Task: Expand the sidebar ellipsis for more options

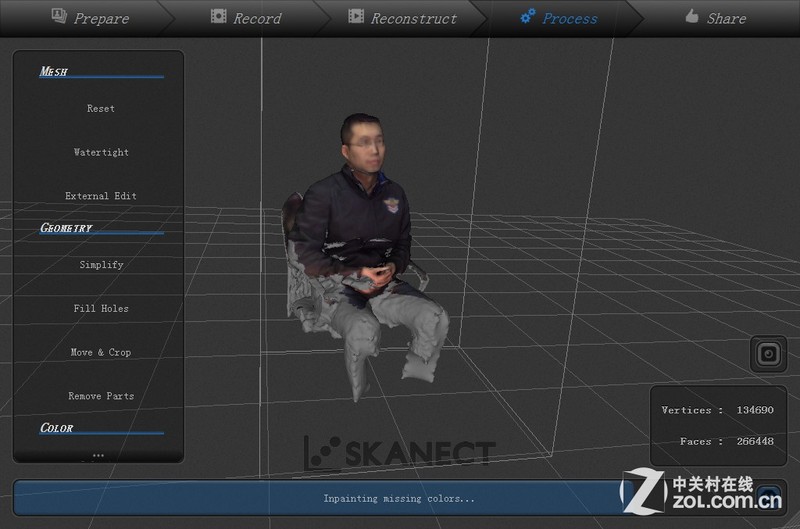Action: click(98, 455)
